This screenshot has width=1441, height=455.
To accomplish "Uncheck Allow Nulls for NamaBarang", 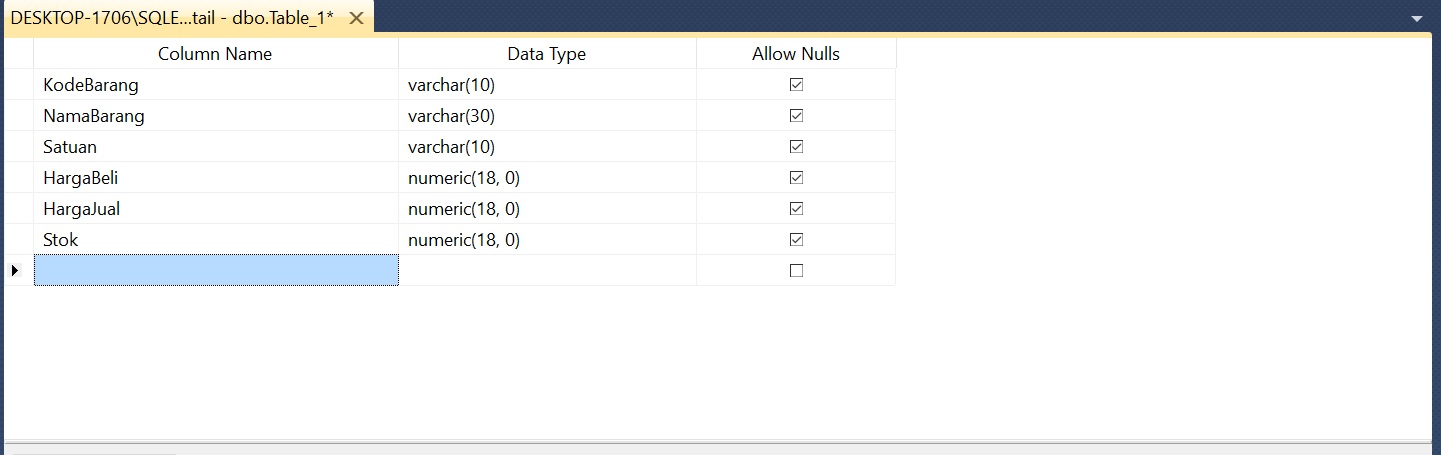I will pyautogui.click(x=796, y=116).
